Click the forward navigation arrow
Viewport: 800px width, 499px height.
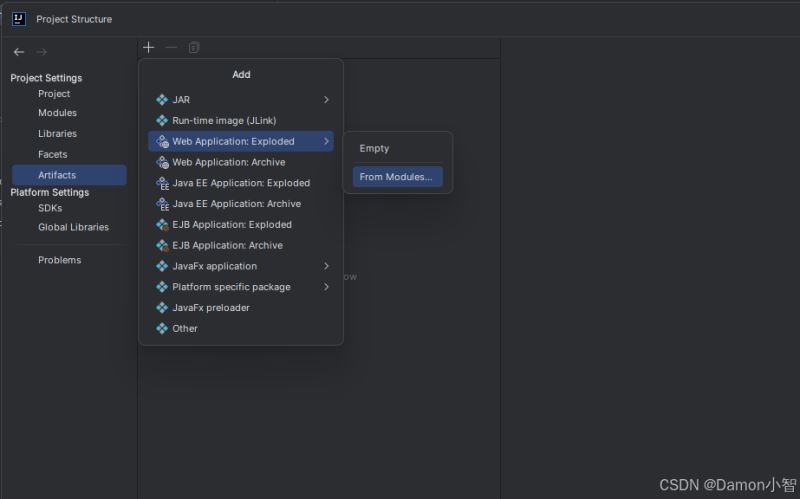tap(42, 52)
